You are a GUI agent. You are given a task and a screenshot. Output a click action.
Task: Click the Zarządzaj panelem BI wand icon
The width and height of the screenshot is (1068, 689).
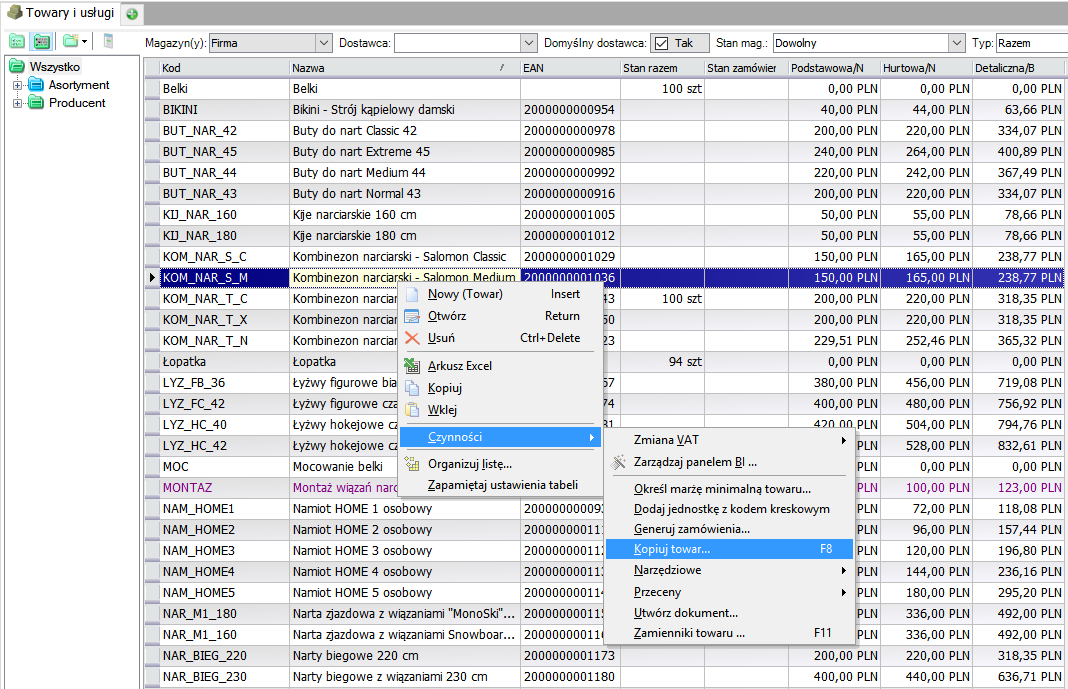coord(618,462)
